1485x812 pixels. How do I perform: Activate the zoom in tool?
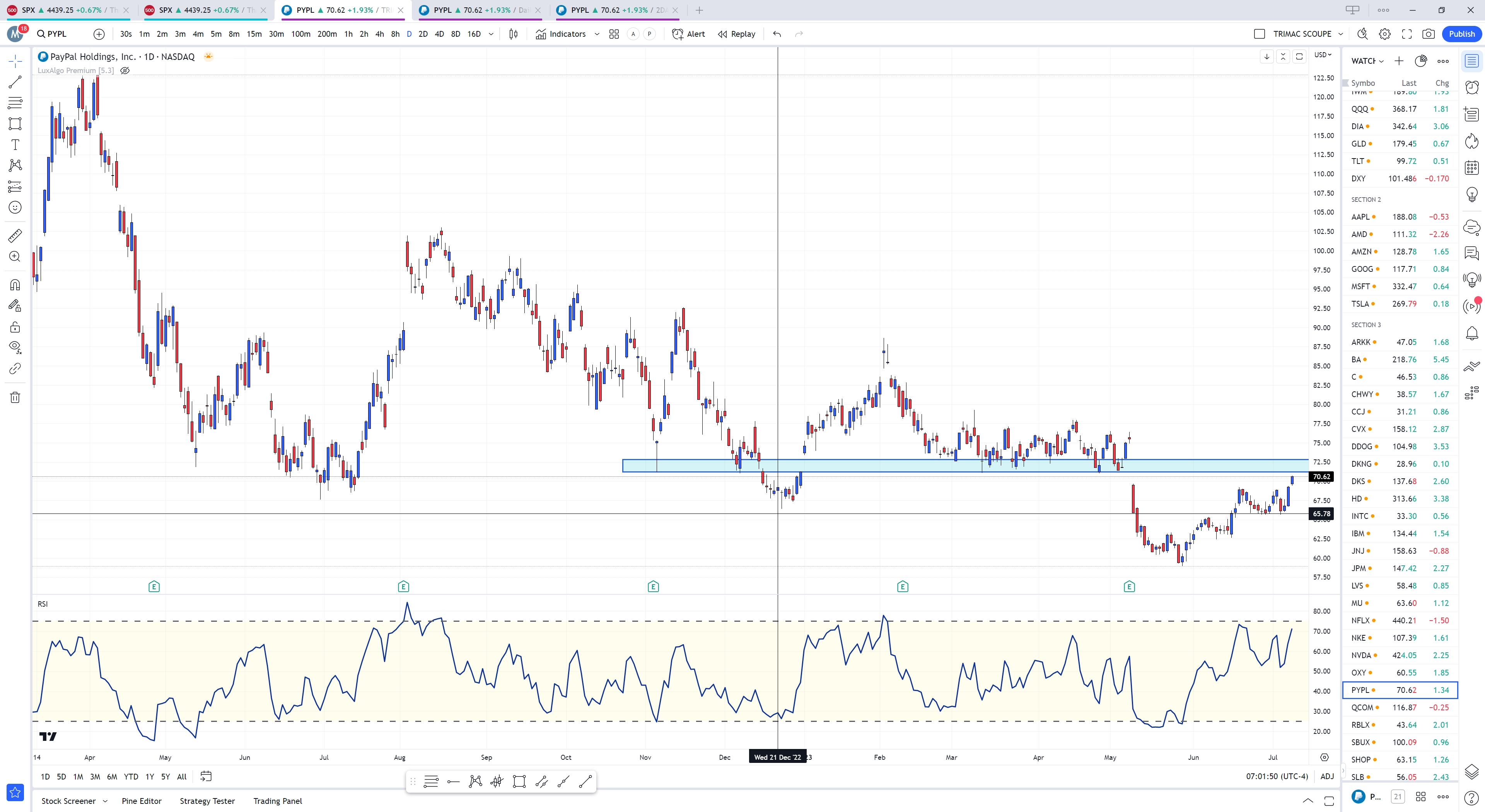click(x=15, y=256)
